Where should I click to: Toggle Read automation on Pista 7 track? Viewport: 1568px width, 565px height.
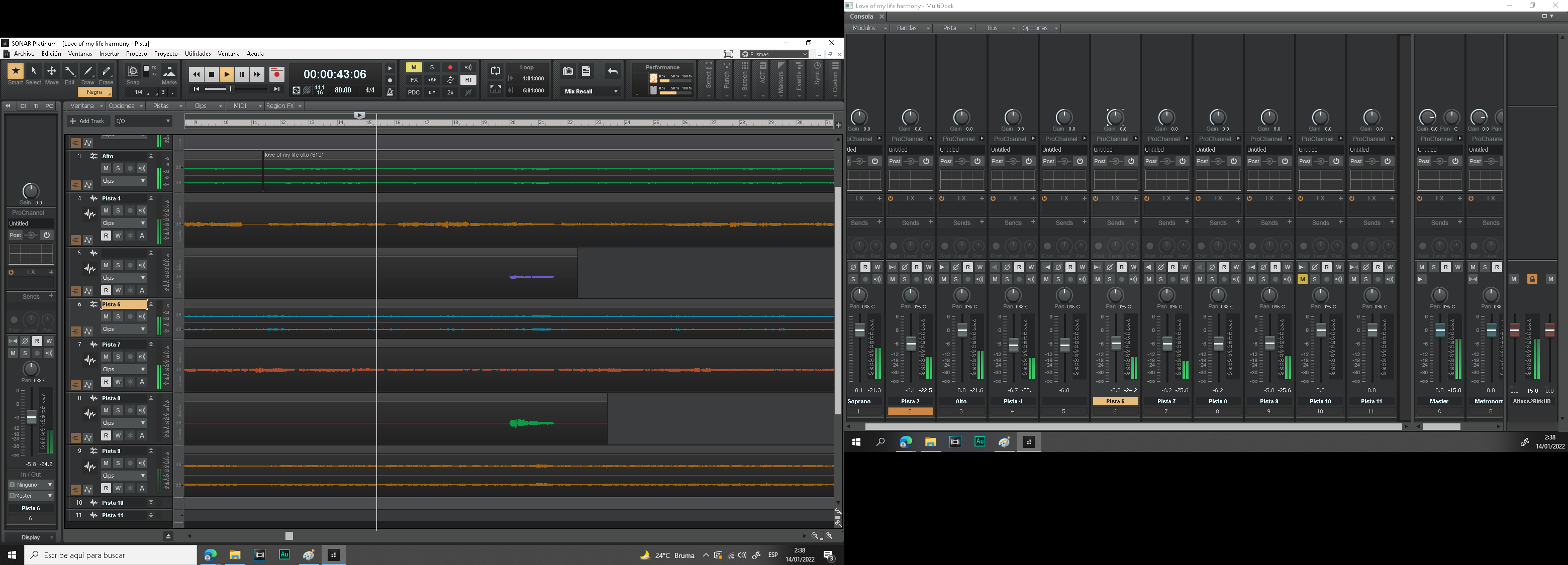tap(106, 382)
